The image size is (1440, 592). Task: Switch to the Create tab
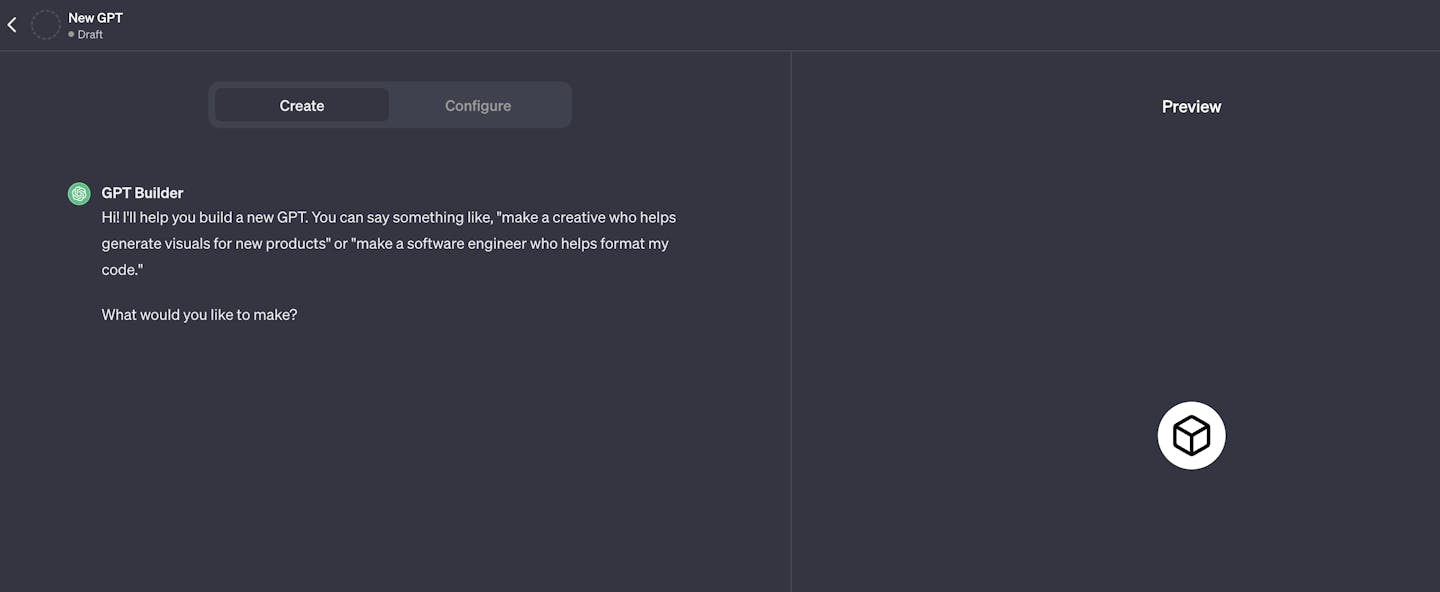[302, 105]
